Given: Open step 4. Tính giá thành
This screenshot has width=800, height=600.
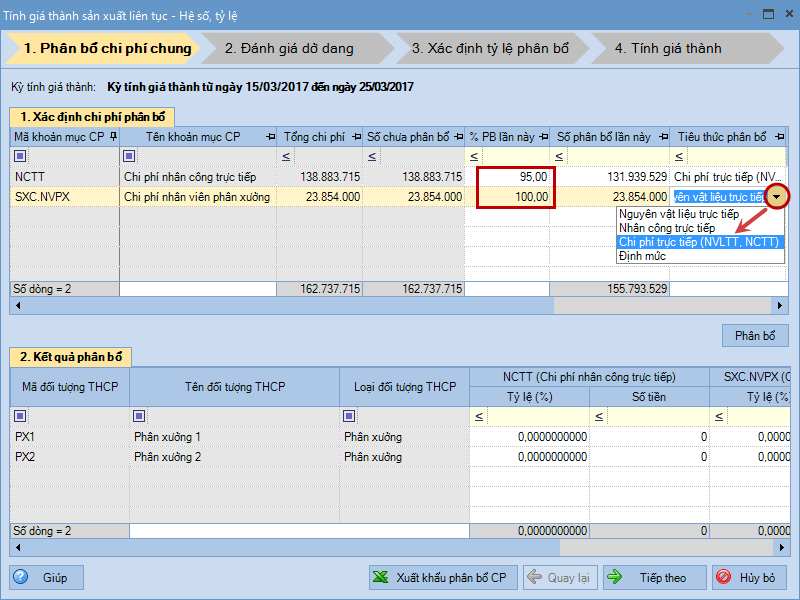Looking at the screenshot, I should pyautogui.click(x=667, y=48).
